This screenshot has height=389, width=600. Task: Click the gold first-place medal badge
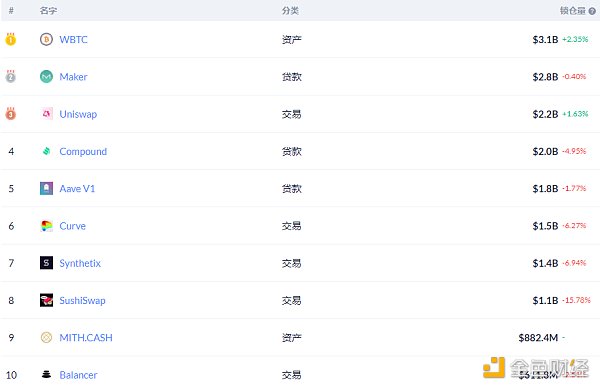[11, 39]
